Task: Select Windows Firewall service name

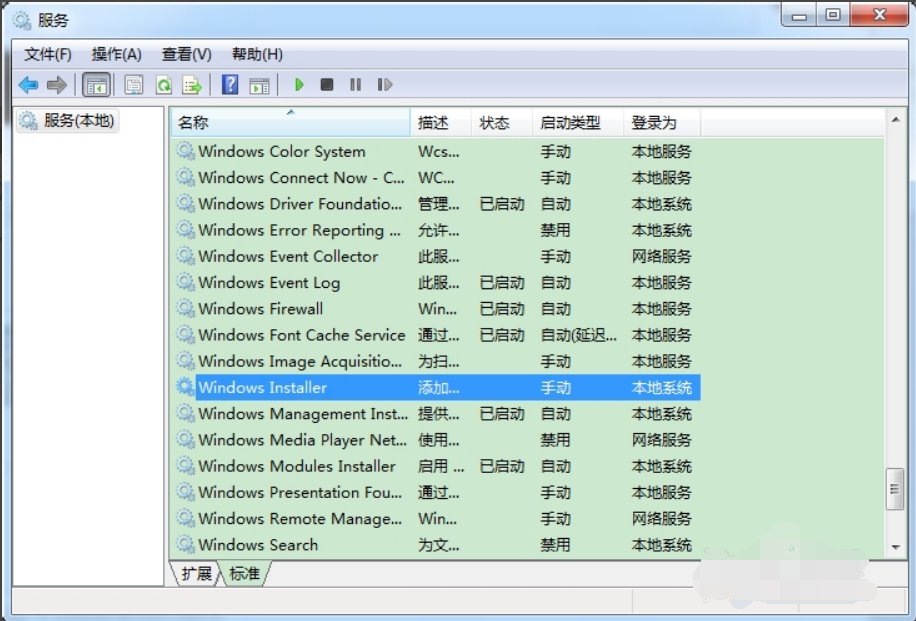Action: 261,308
